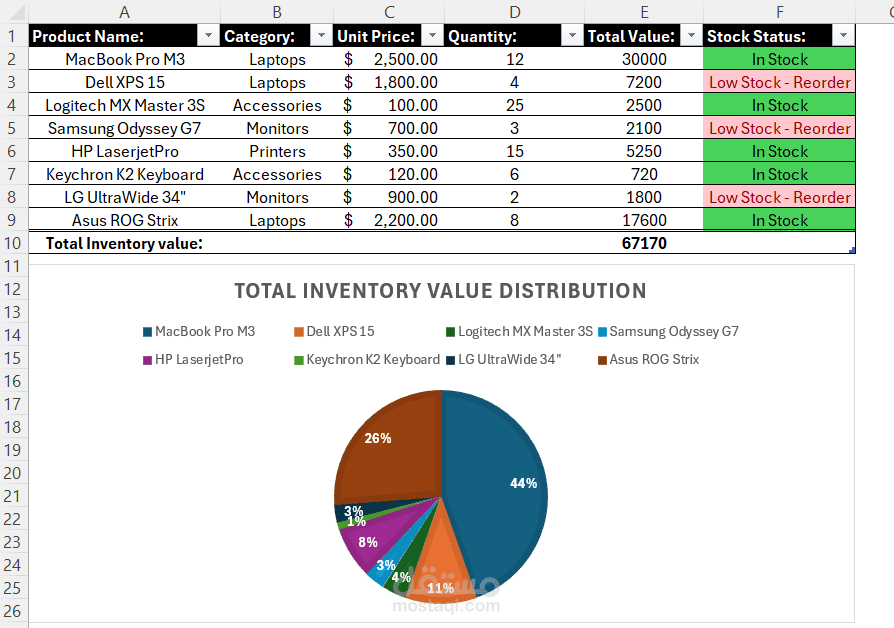Click the select-all corner triangle
This screenshot has width=894, height=628.
click(x=17, y=13)
